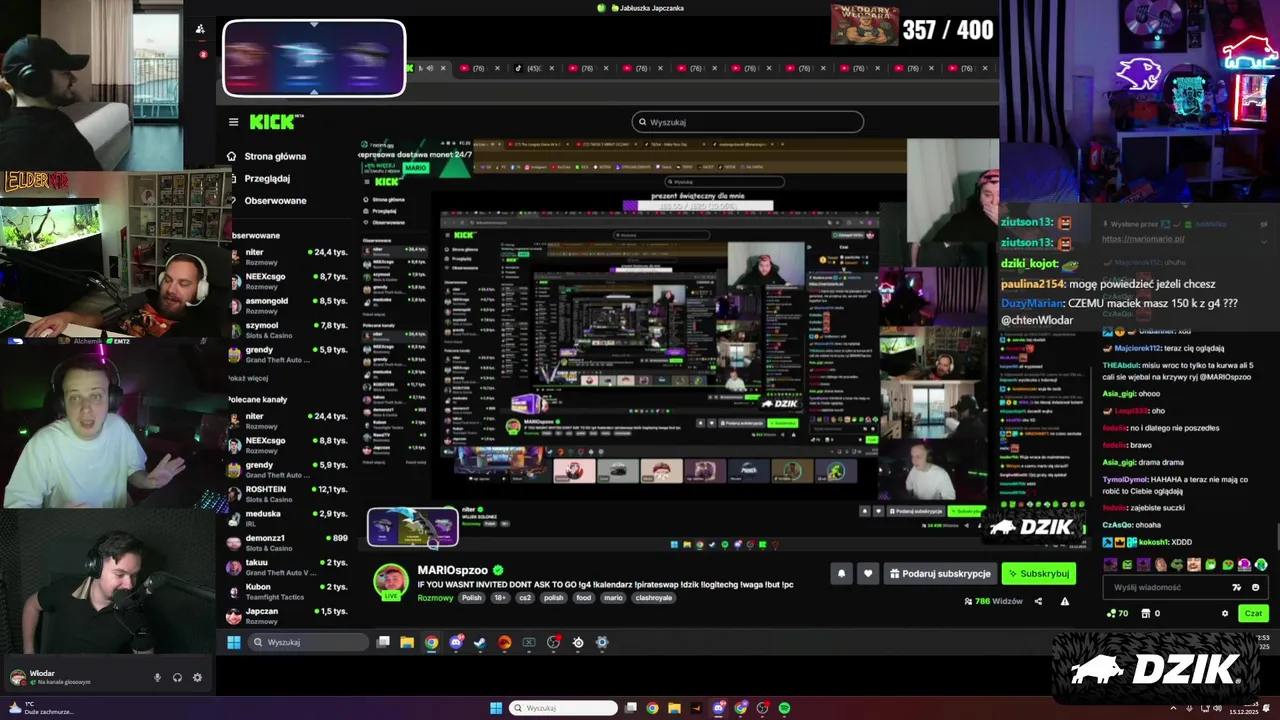This screenshot has height=720, width=1280.
Task: Open channel points showing 70
Action: pyautogui.click(x=1117, y=613)
